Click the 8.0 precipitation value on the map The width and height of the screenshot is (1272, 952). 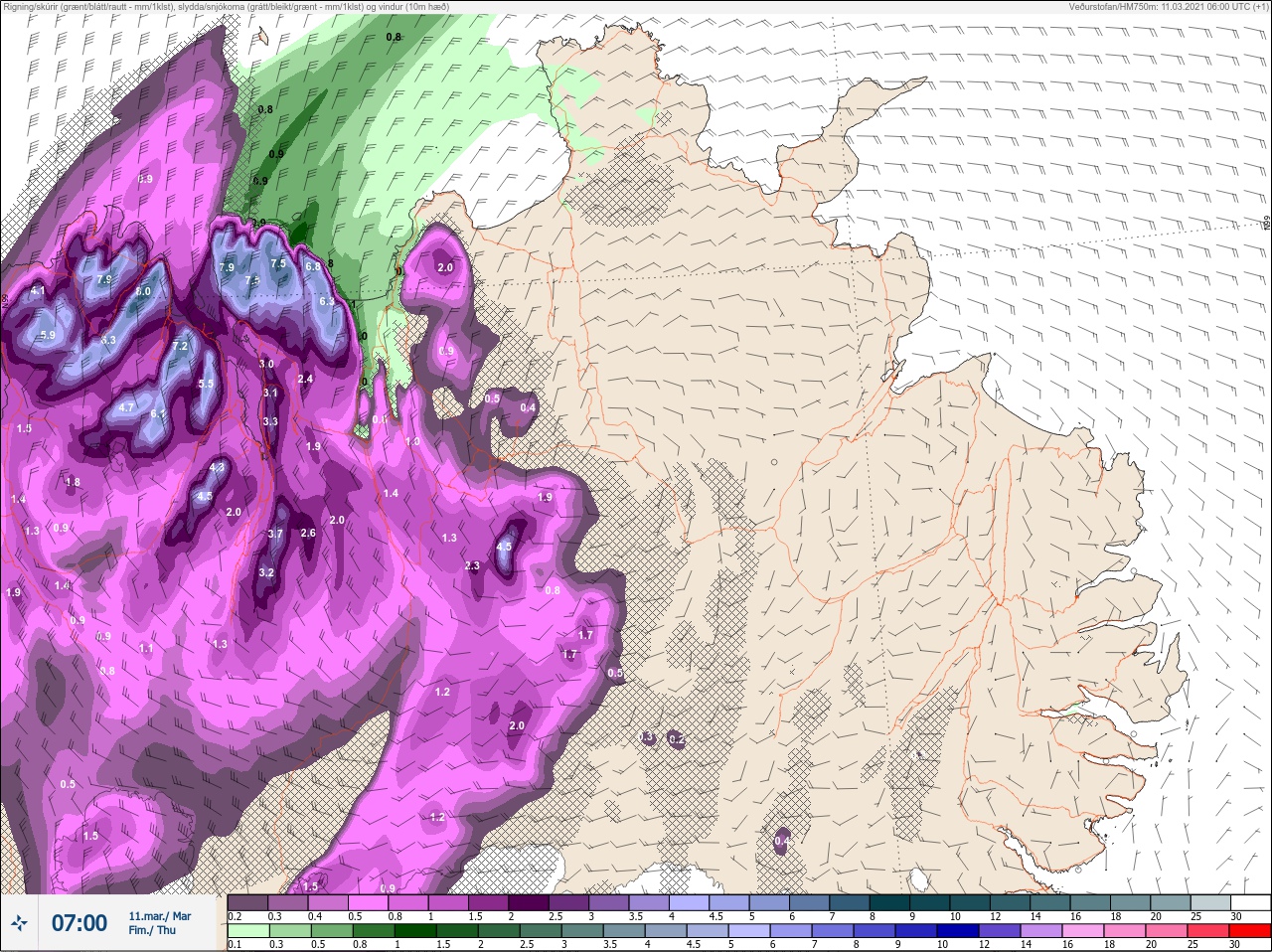143,291
